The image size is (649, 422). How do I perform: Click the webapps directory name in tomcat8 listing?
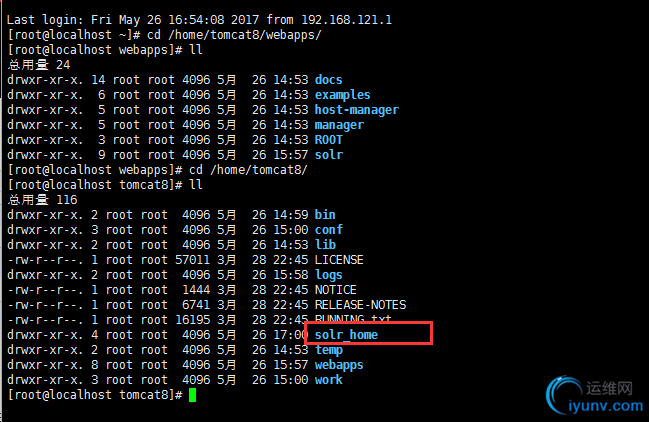pyautogui.click(x=339, y=365)
